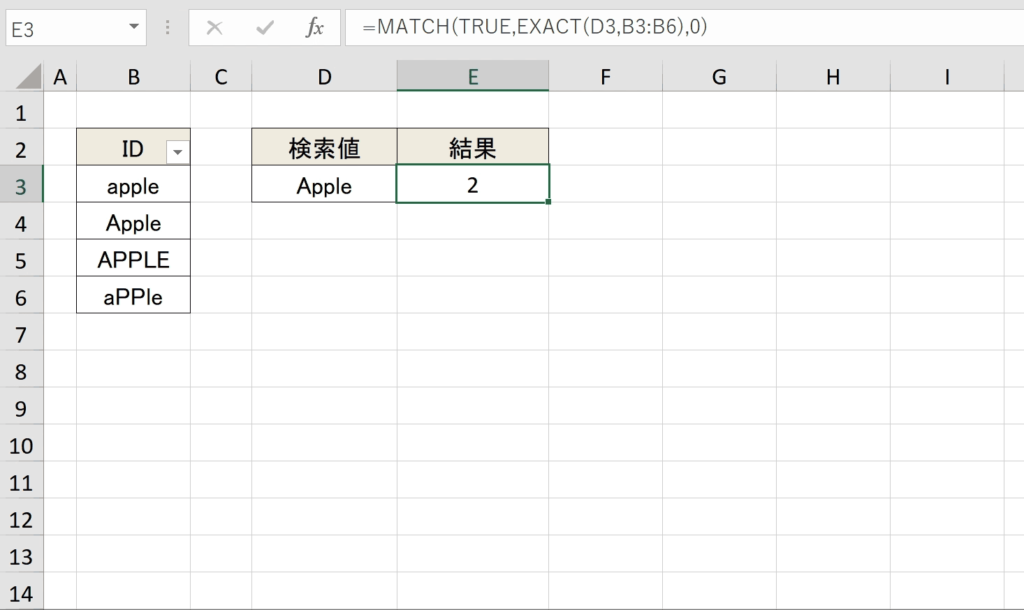Select the 検索値 header cell
Viewport: 1024px width, 610px height.
tap(324, 147)
